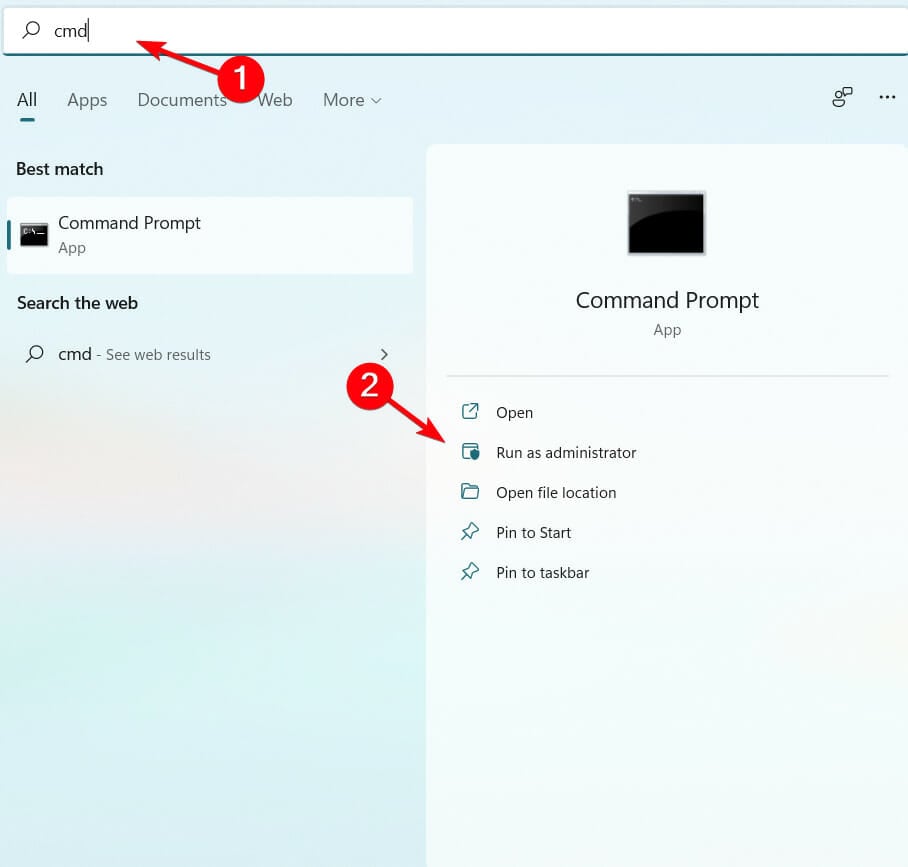Click the Pin to taskbar pin icon

[470, 571]
